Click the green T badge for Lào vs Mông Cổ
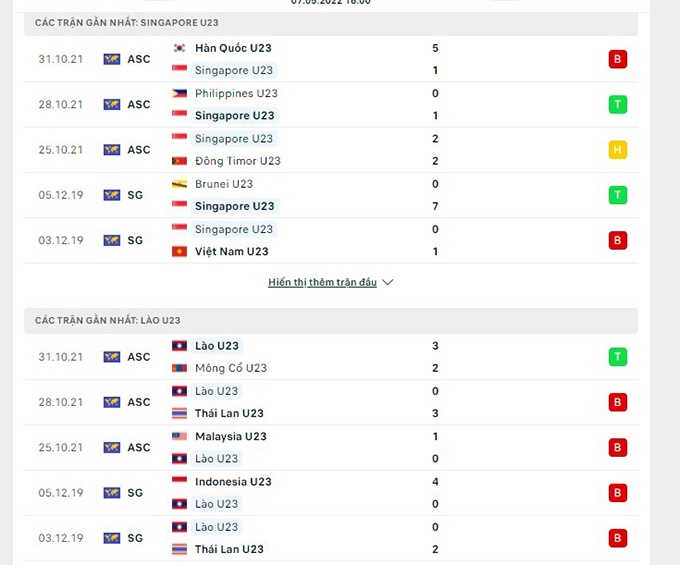 (x=618, y=357)
